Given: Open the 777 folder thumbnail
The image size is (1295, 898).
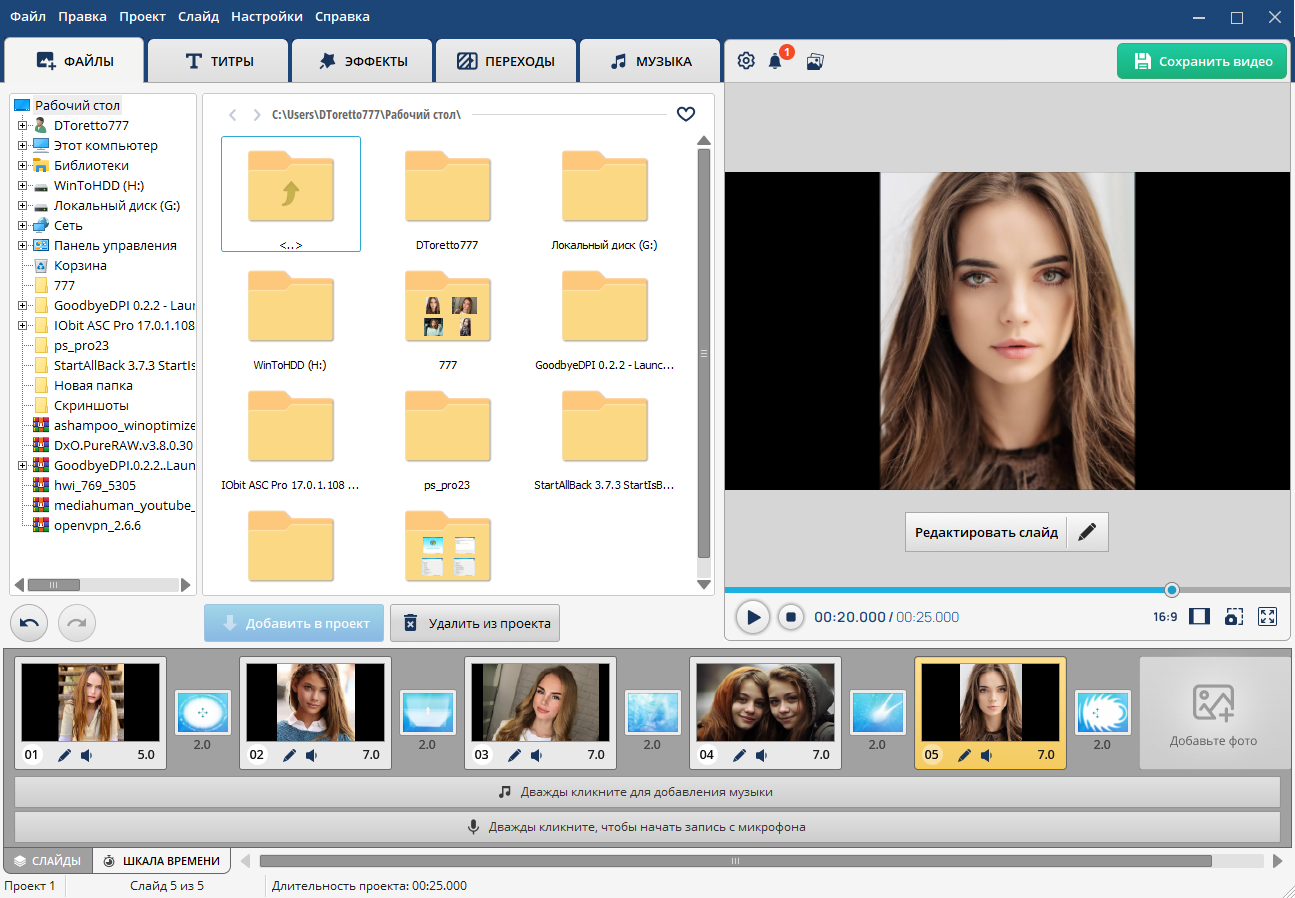Looking at the screenshot, I should click(x=447, y=307).
